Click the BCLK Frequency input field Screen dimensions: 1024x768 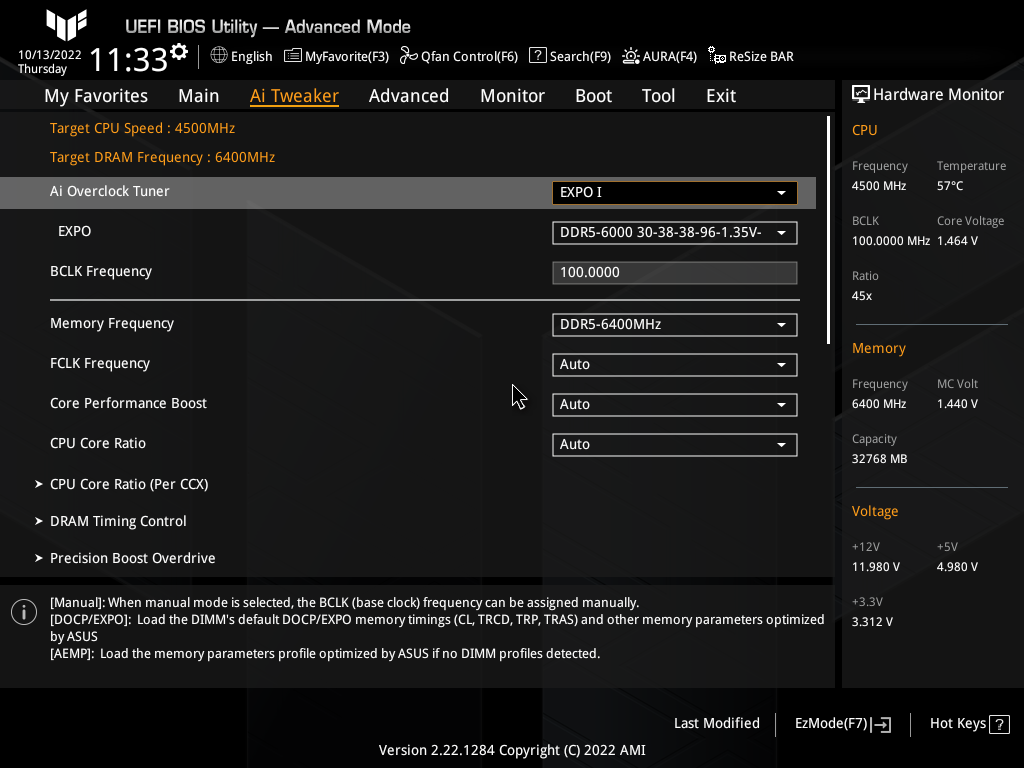click(x=675, y=273)
